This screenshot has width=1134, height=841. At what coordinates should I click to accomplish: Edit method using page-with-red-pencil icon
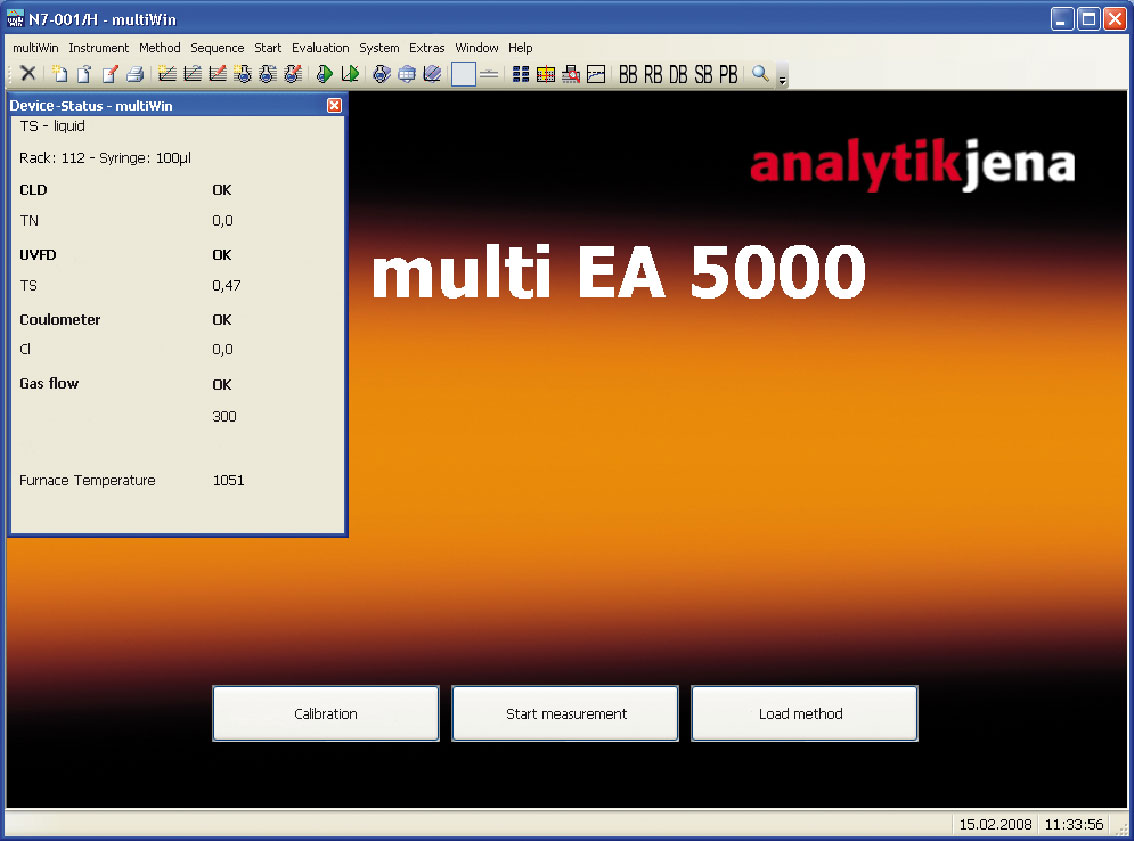click(109, 73)
